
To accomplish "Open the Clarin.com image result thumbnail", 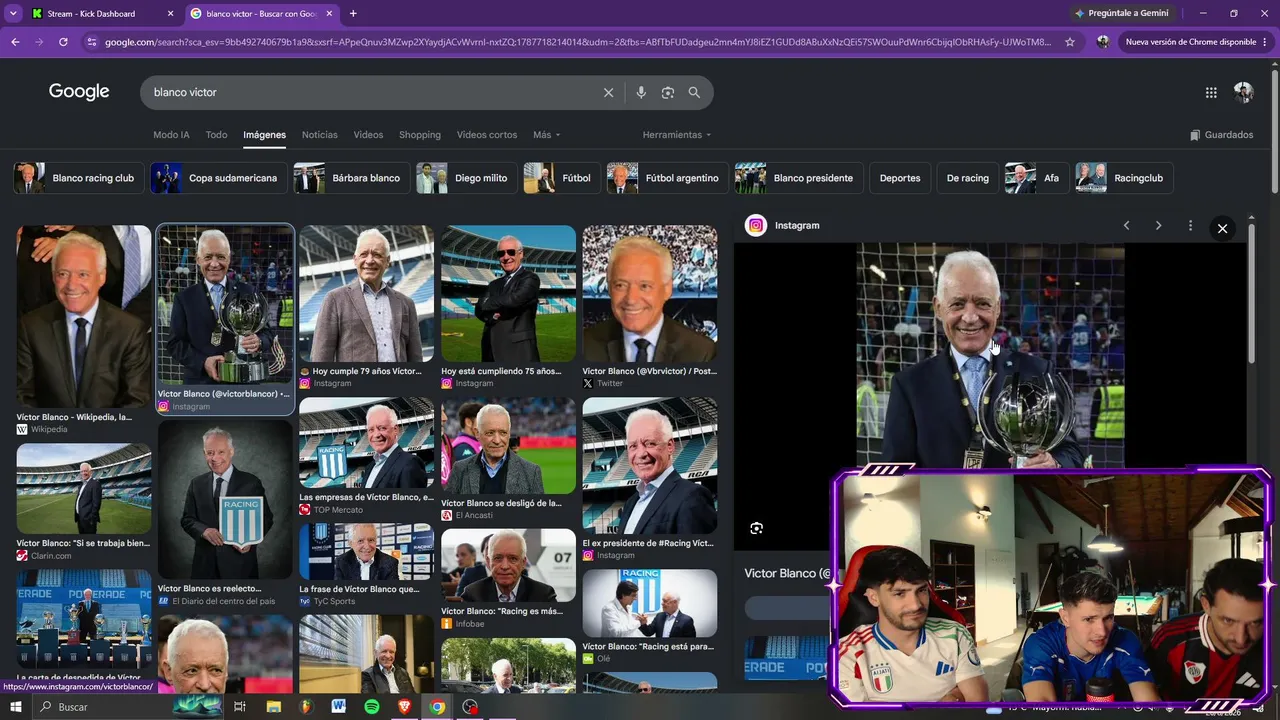I will point(84,490).
